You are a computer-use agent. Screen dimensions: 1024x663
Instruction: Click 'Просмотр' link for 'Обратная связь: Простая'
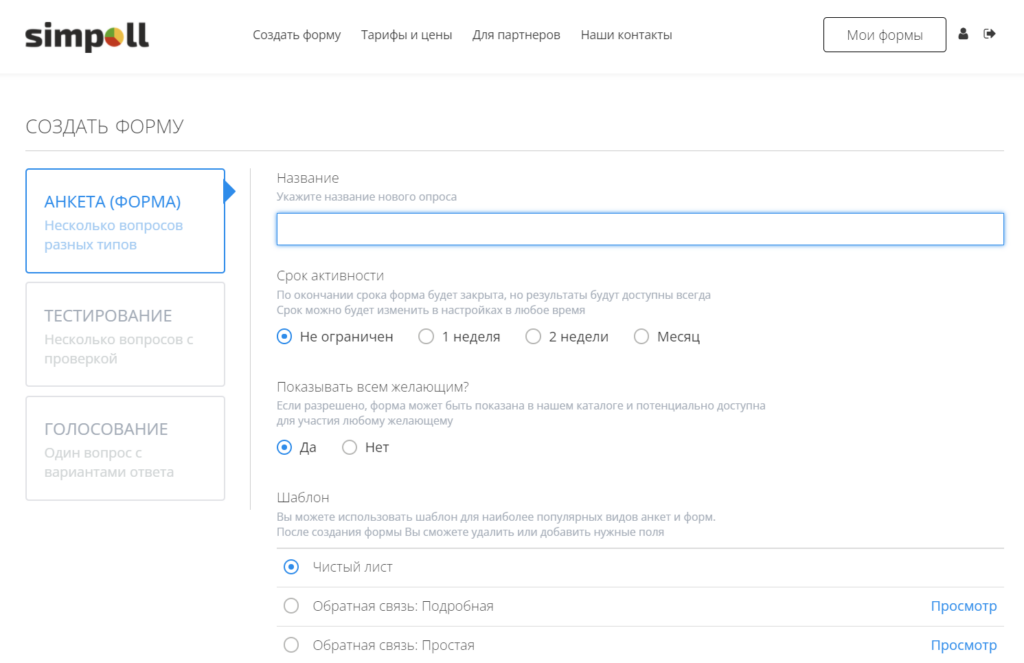(963, 645)
